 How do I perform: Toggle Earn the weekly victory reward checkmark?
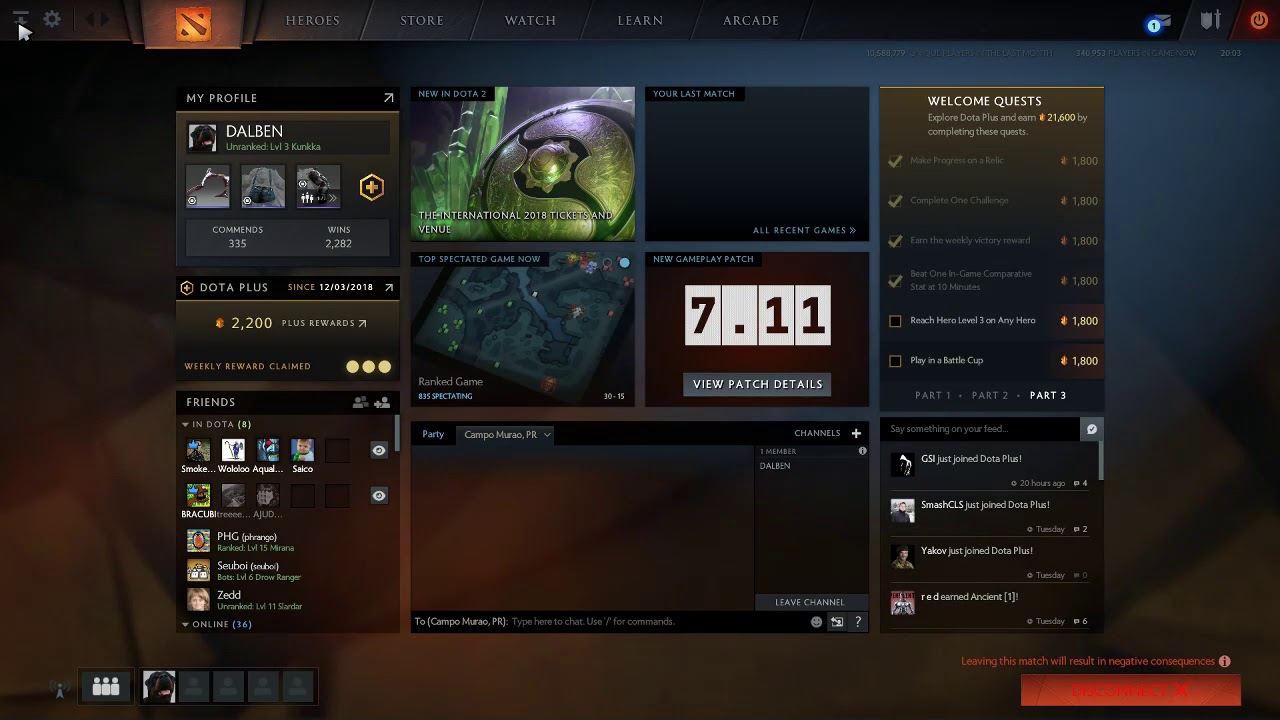point(895,241)
